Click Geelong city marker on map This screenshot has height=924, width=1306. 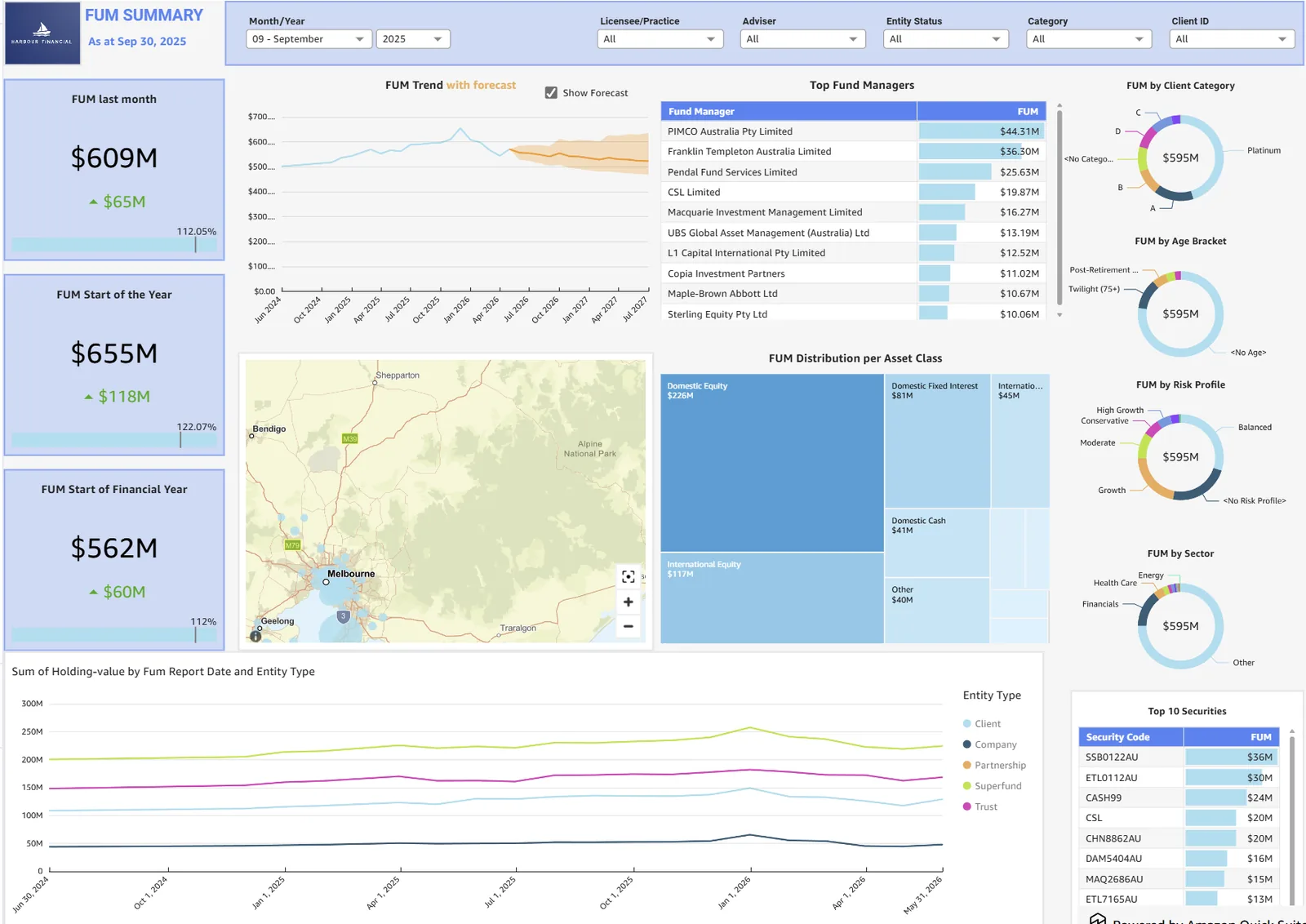260,629
